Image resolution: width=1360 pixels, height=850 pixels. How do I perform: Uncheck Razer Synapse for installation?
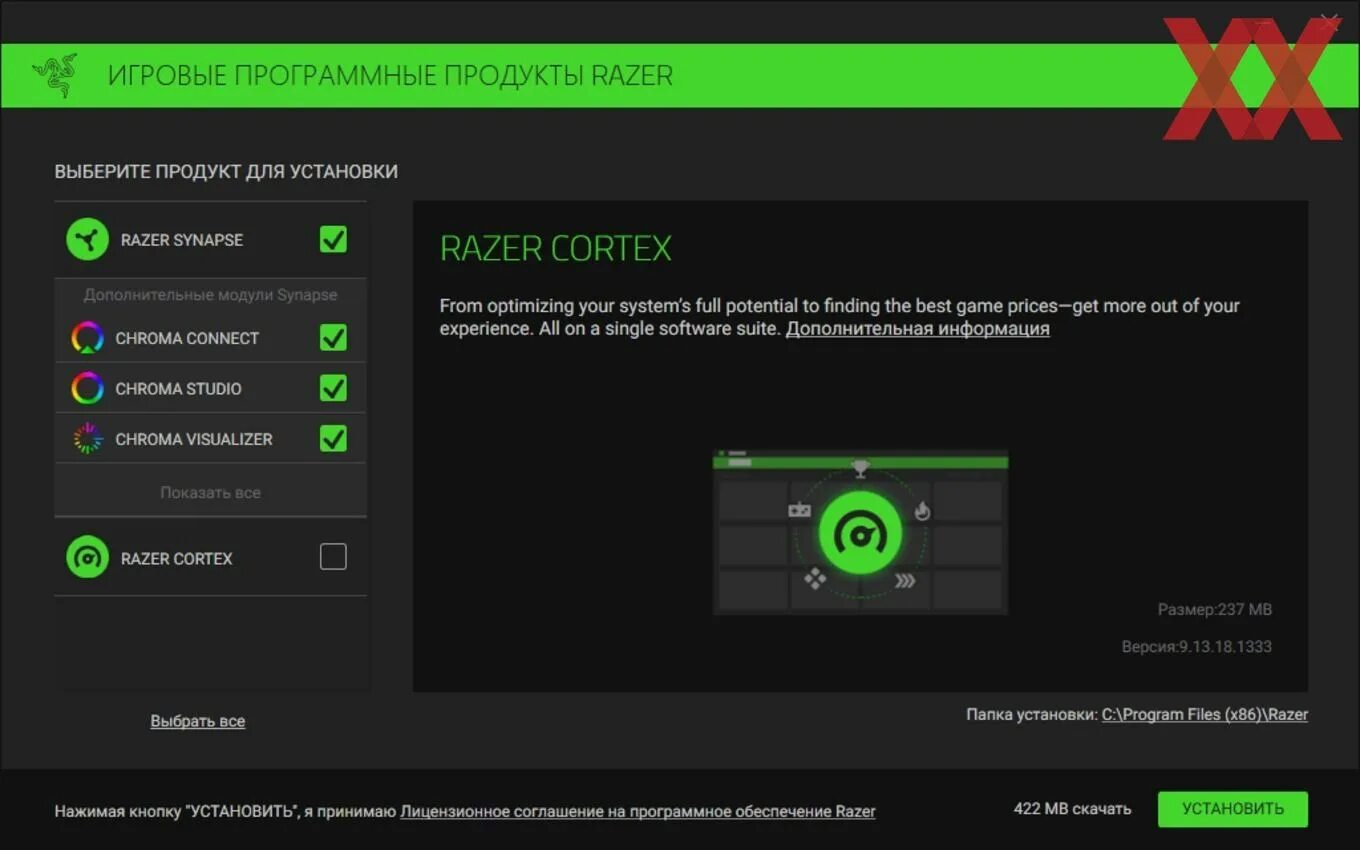click(x=333, y=239)
